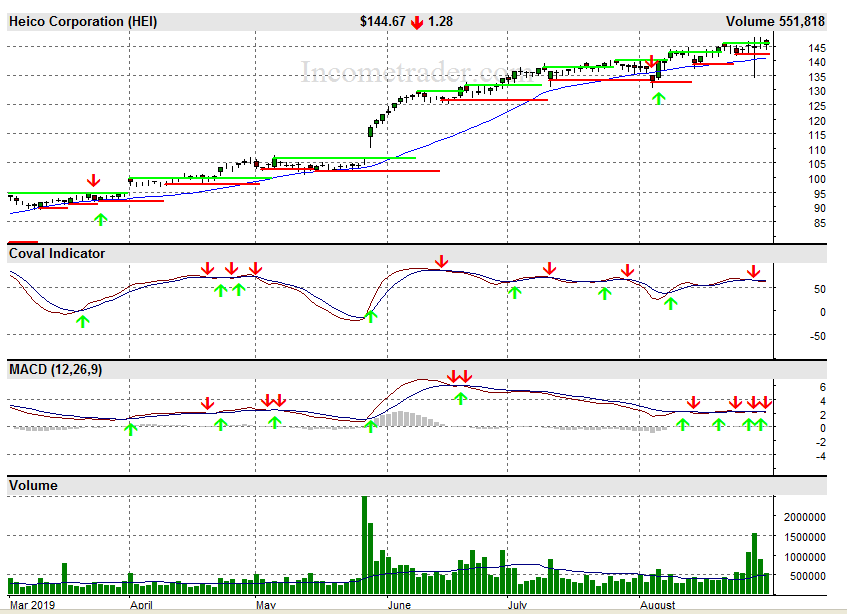Select the July date axis label
Viewport: 847px width, 614px height.
point(517,605)
